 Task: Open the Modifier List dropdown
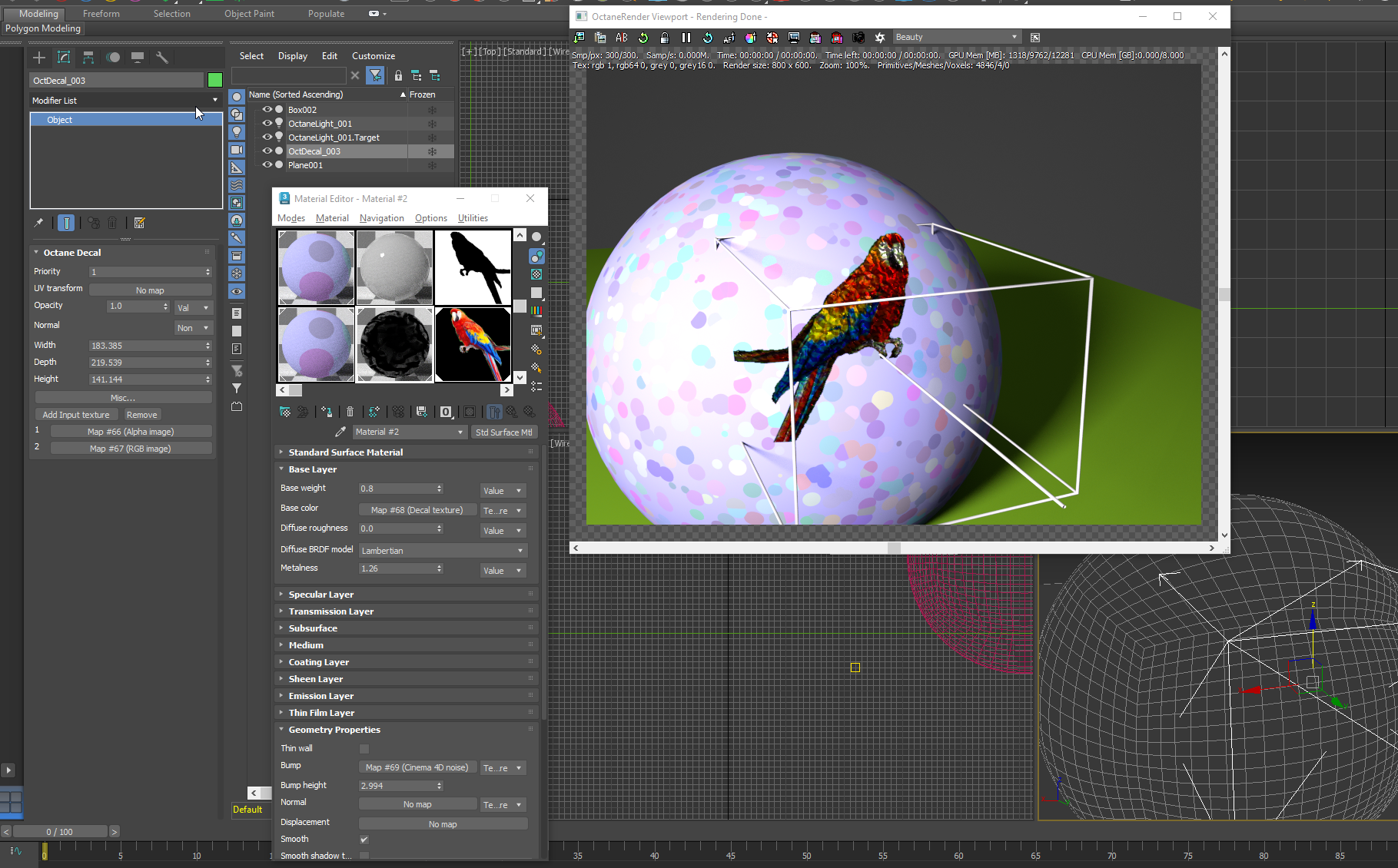125,101
